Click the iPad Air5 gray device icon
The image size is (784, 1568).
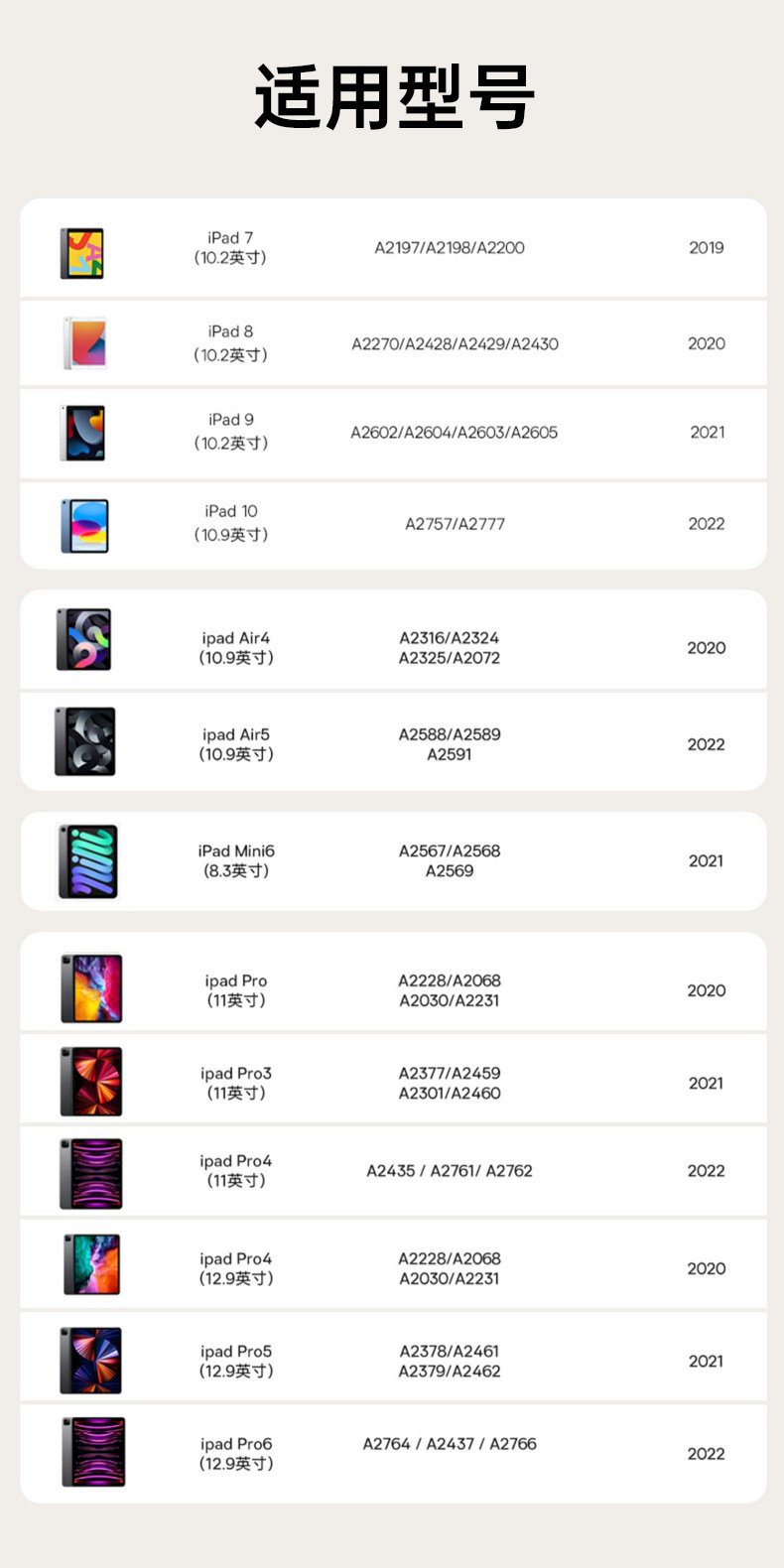[x=85, y=741]
